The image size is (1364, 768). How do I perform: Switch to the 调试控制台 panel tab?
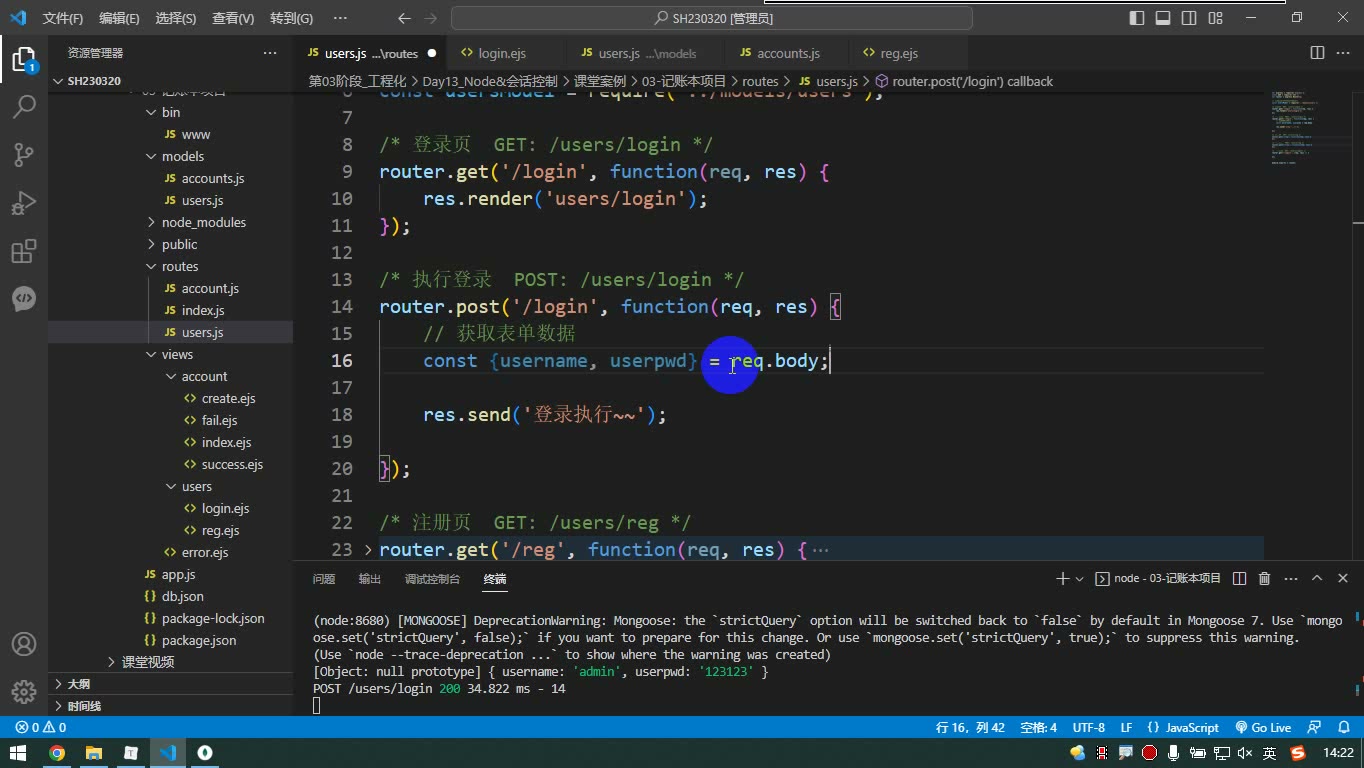[x=432, y=578]
